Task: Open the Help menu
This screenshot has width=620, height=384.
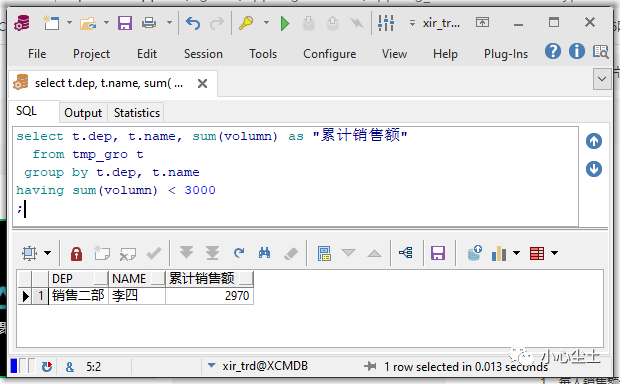Action: [445, 54]
